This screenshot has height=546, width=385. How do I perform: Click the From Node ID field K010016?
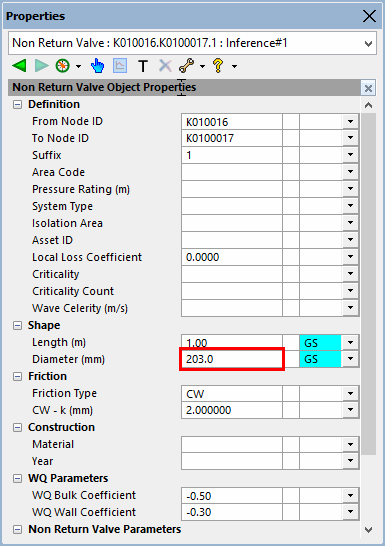click(x=232, y=122)
